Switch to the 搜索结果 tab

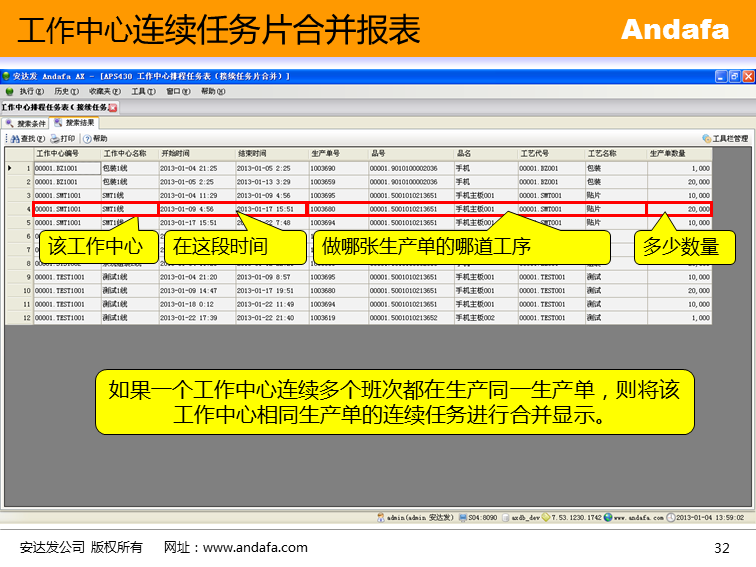77,124
